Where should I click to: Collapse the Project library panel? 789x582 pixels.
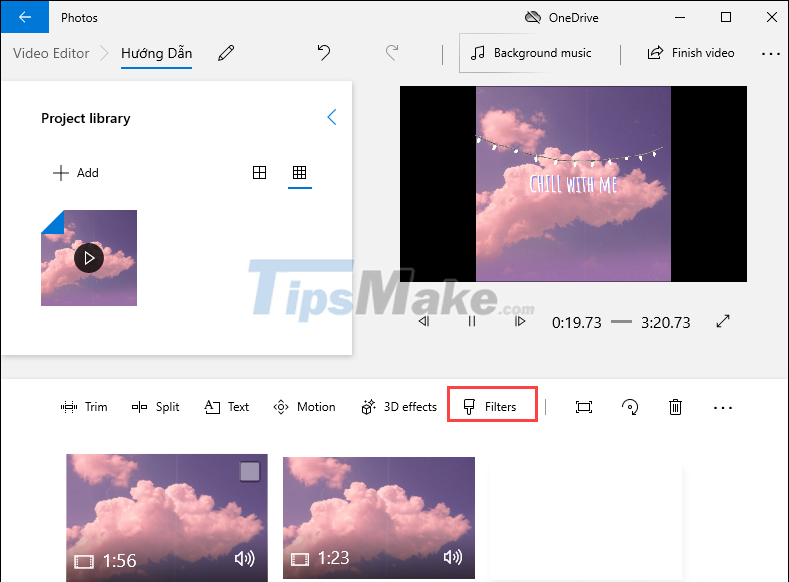[x=332, y=117]
